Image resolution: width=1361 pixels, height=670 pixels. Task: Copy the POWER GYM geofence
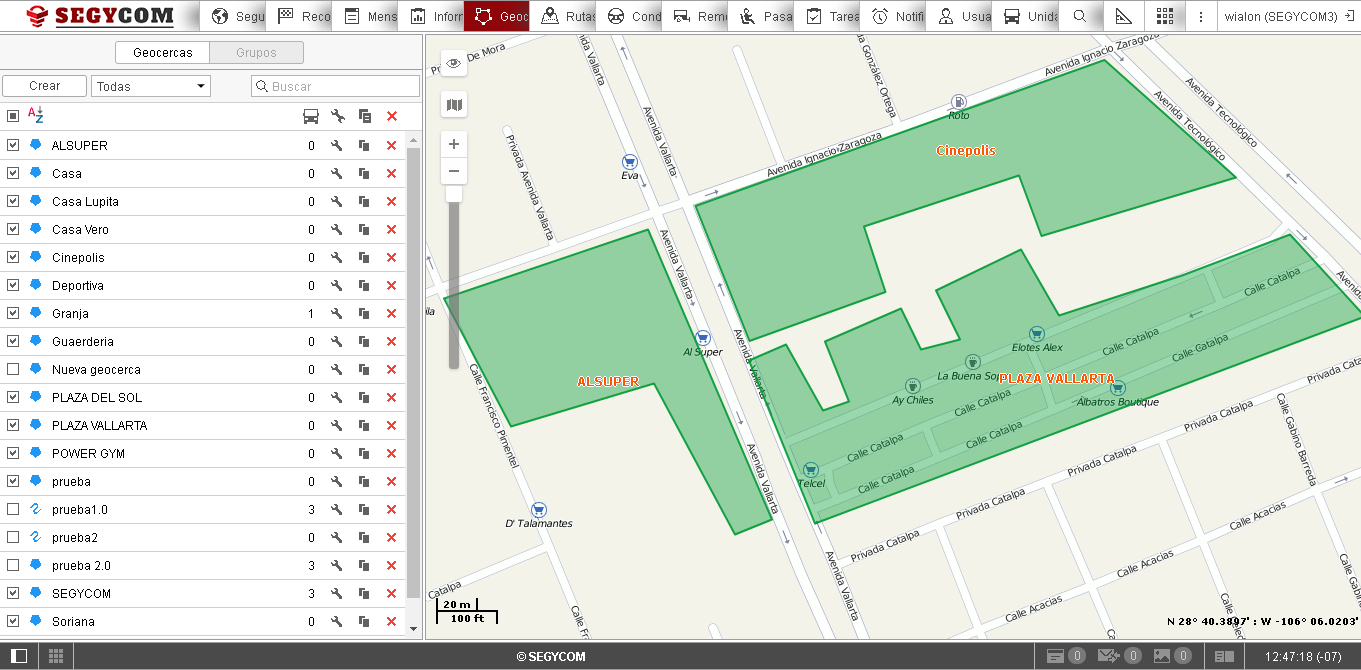(x=365, y=453)
